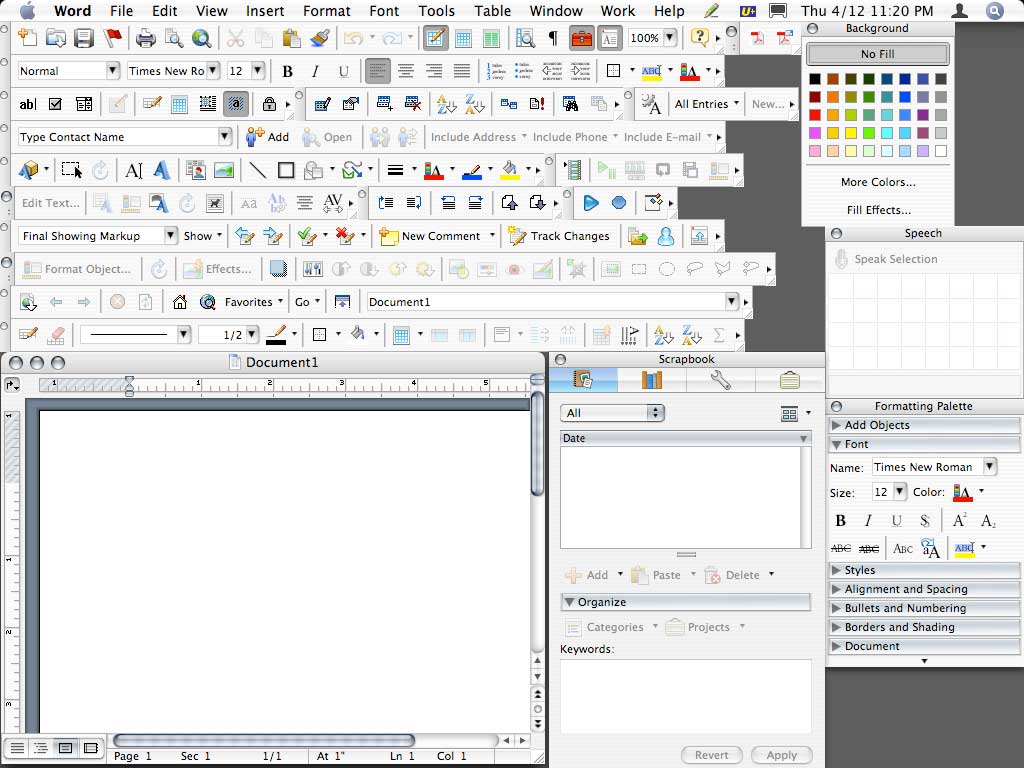
Task: Open the All Entries AutoText dropdown
Action: pyautogui.click(x=707, y=104)
